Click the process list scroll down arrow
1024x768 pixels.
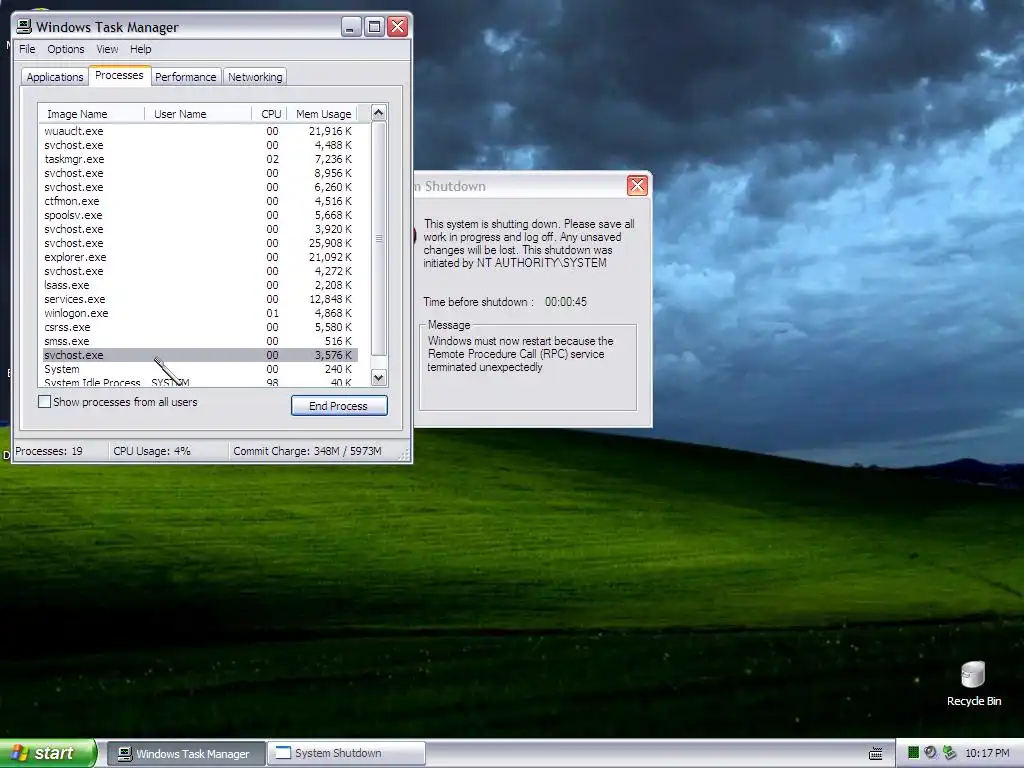point(379,377)
